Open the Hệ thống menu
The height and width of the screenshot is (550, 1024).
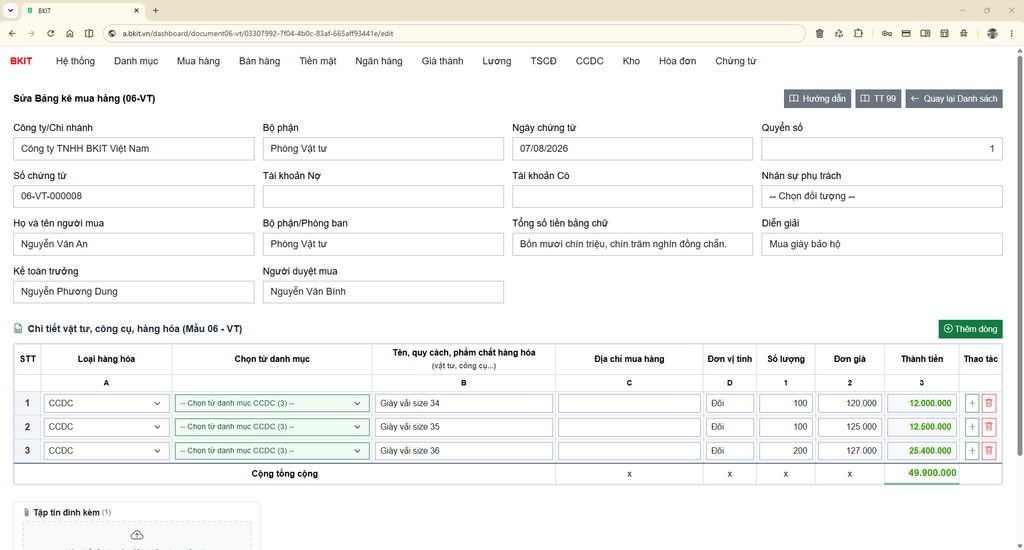pos(75,61)
